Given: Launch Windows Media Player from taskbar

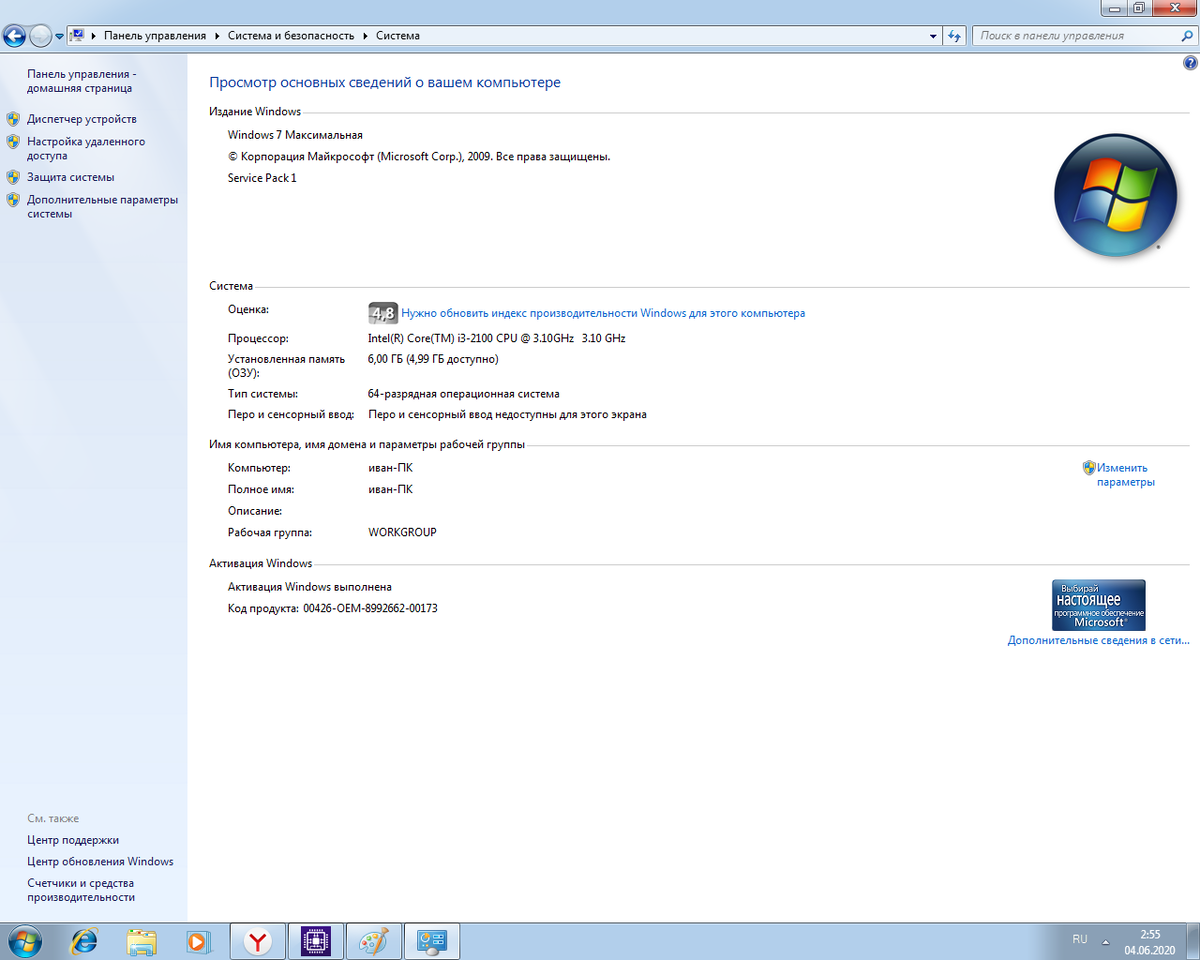Looking at the screenshot, I should [x=199, y=941].
